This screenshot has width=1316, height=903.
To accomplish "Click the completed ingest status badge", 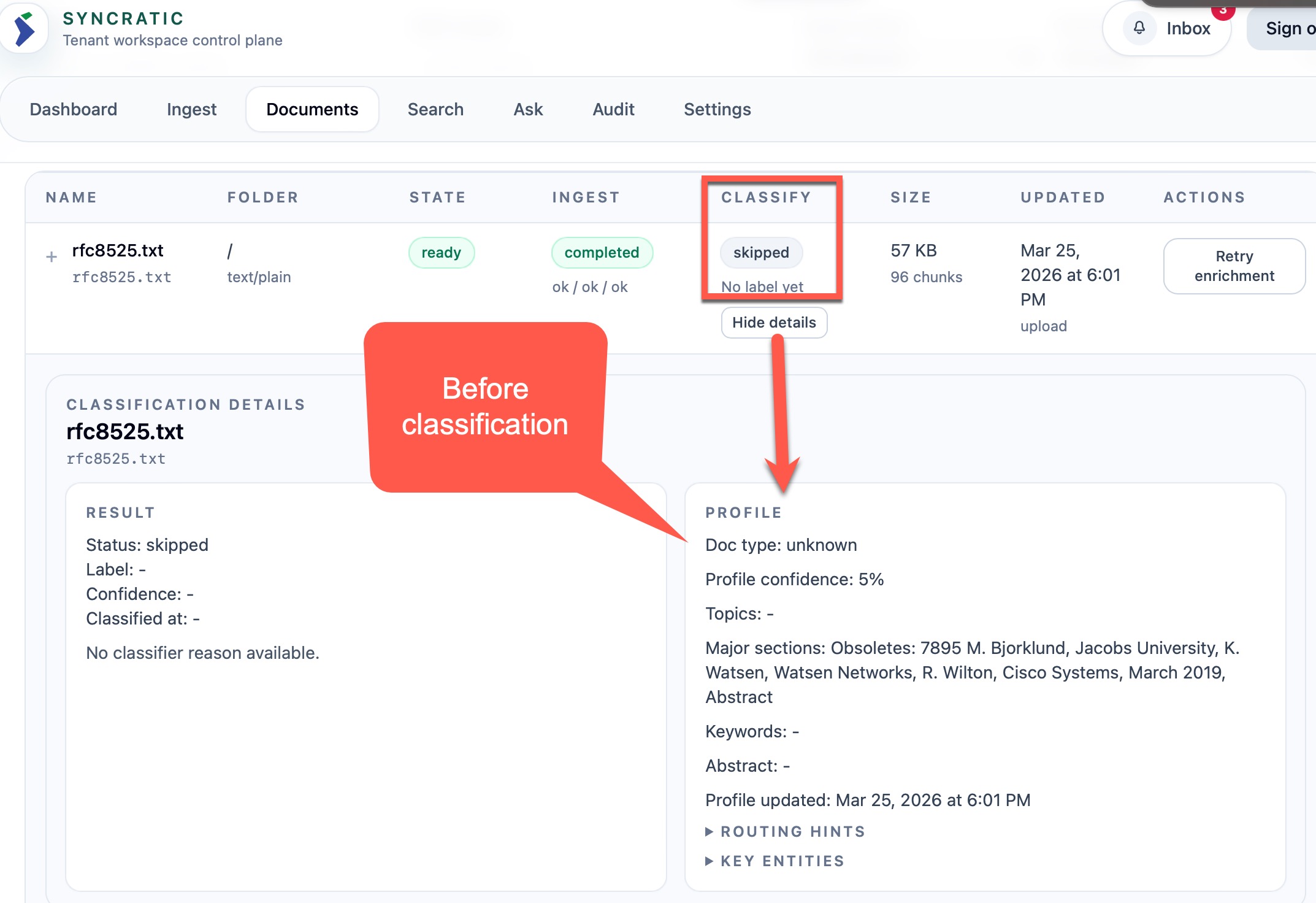I will pos(602,253).
